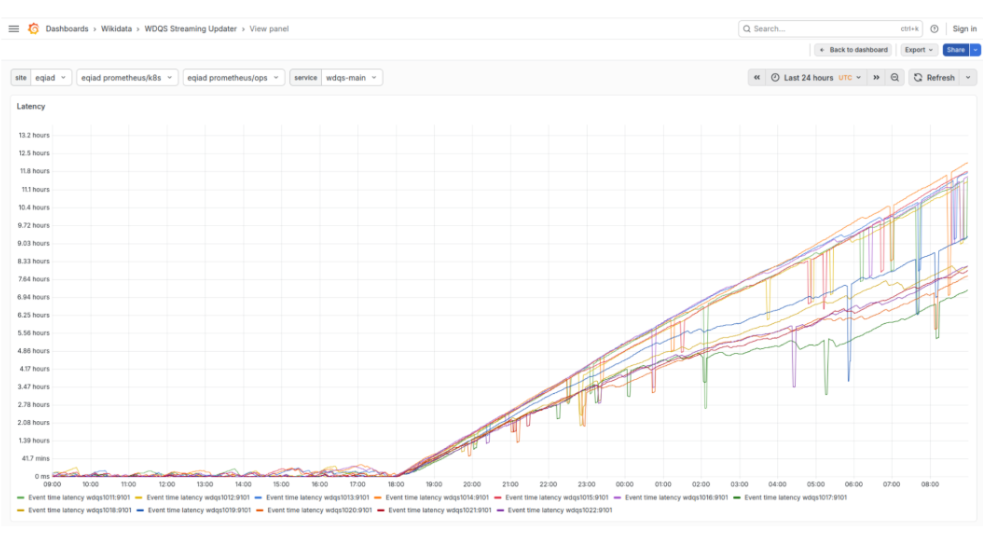Viewport: 996px width, 535px height.
Task: Shift time range forward with double-right arrows
Action: (876, 78)
